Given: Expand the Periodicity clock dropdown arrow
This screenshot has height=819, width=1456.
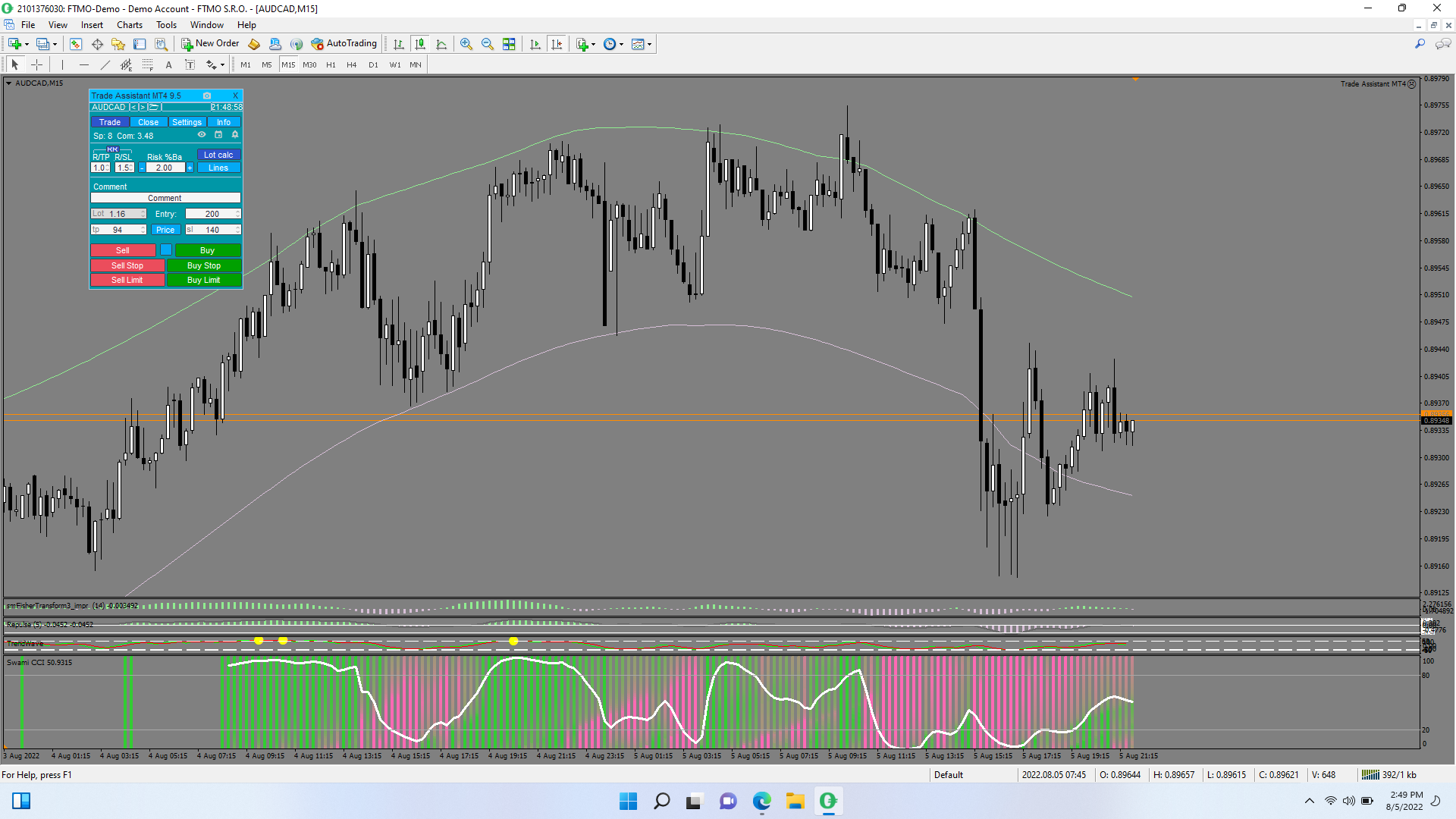Looking at the screenshot, I should point(621,45).
